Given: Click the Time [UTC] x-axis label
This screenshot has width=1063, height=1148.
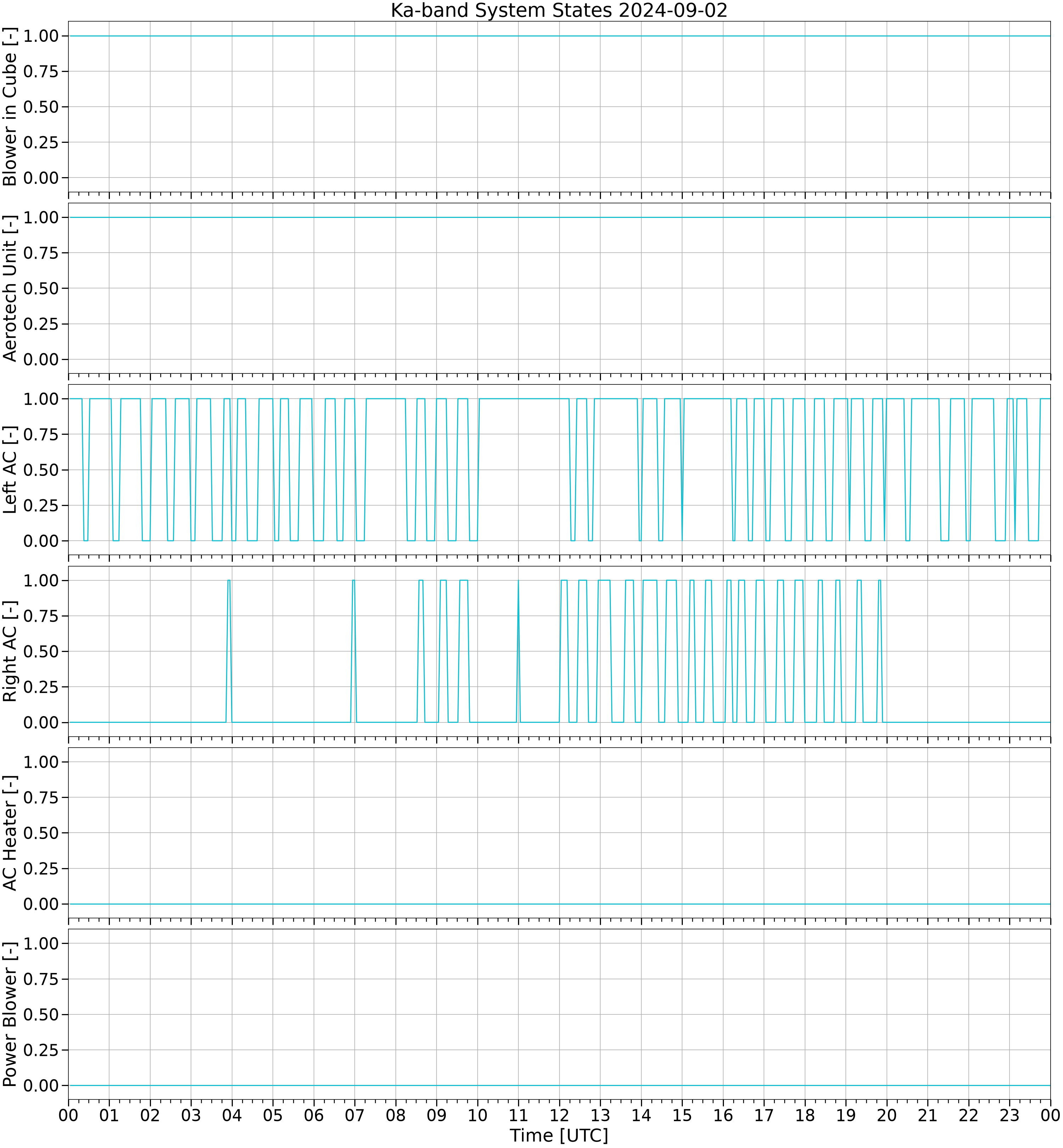Looking at the screenshot, I should [x=558, y=1136].
